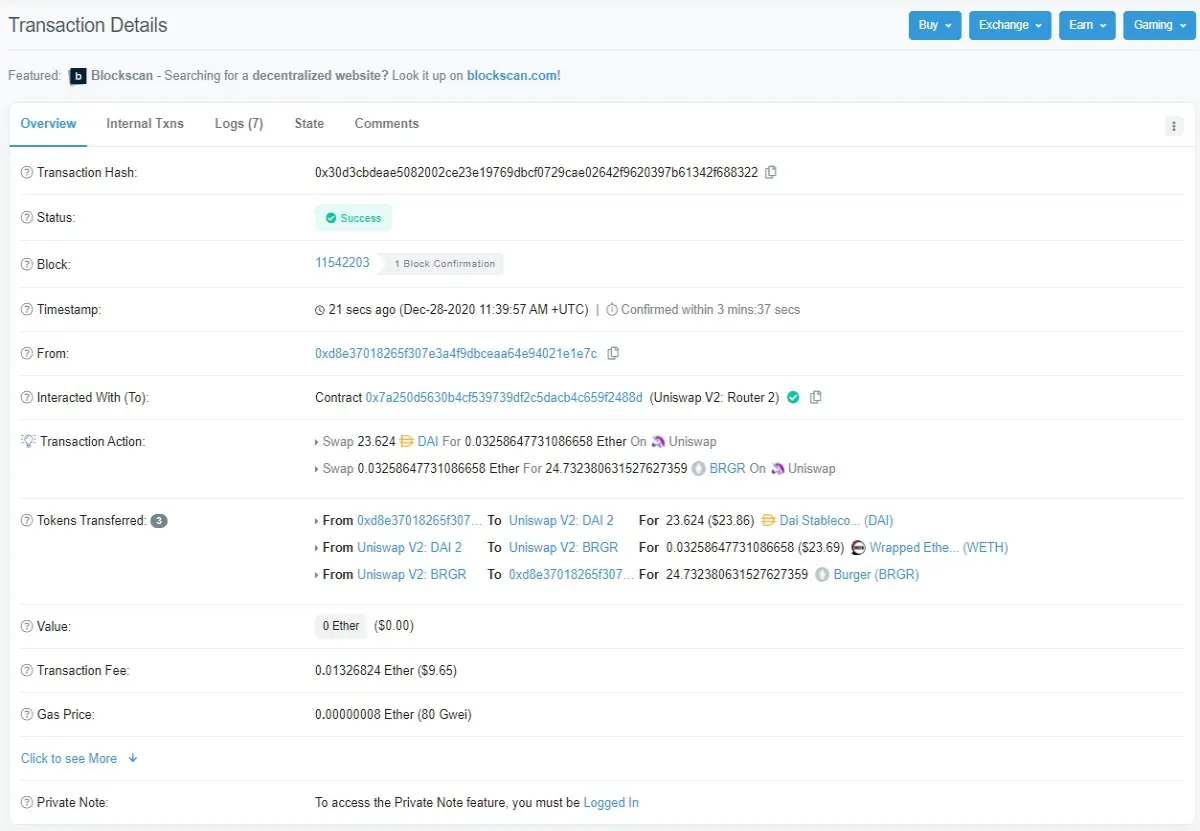The height and width of the screenshot is (831, 1200).
Task: Click the DAI token icon in Transaction Action
Action: [x=406, y=441]
